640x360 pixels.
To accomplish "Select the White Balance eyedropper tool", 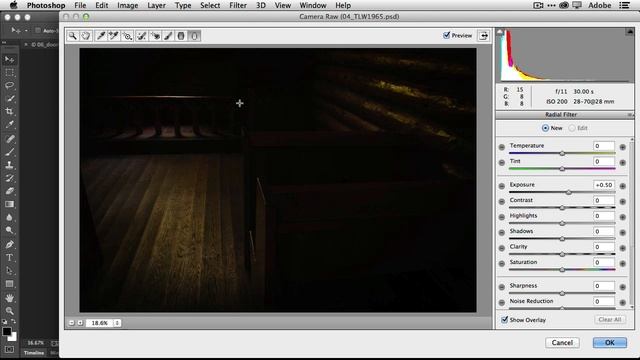I will 100,36.
